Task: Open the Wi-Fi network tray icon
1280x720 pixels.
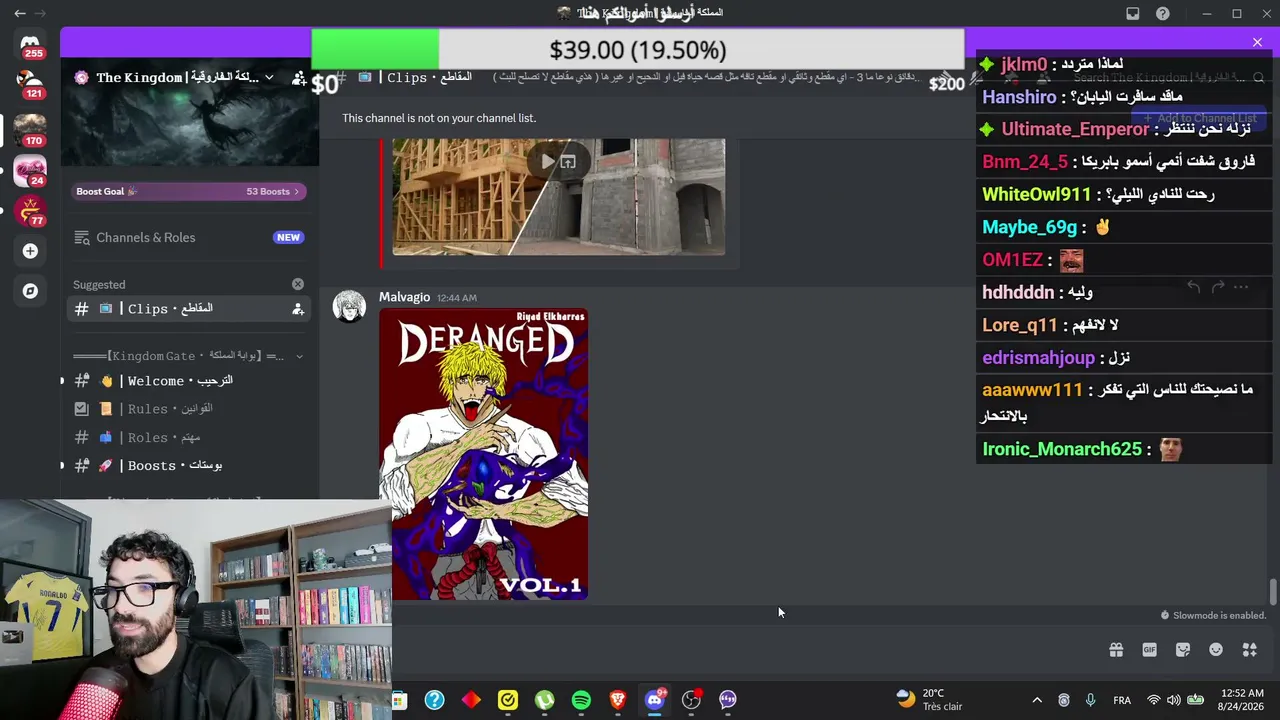Action: tap(1154, 700)
